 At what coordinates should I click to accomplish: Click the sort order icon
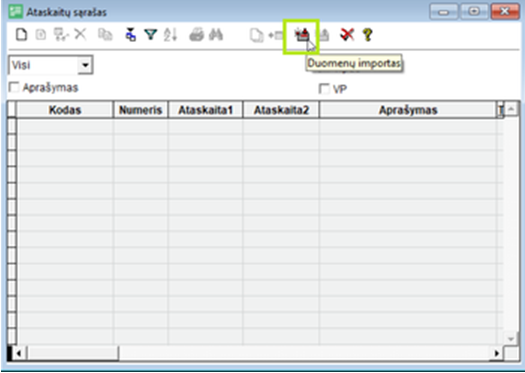pyautogui.click(x=170, y=34)
